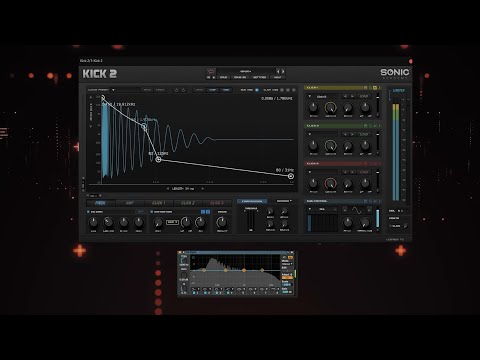This screenshot has width=480, height=360.
Task: Click the last pitch envelope node at graph end
Action: tap(291, 176)
